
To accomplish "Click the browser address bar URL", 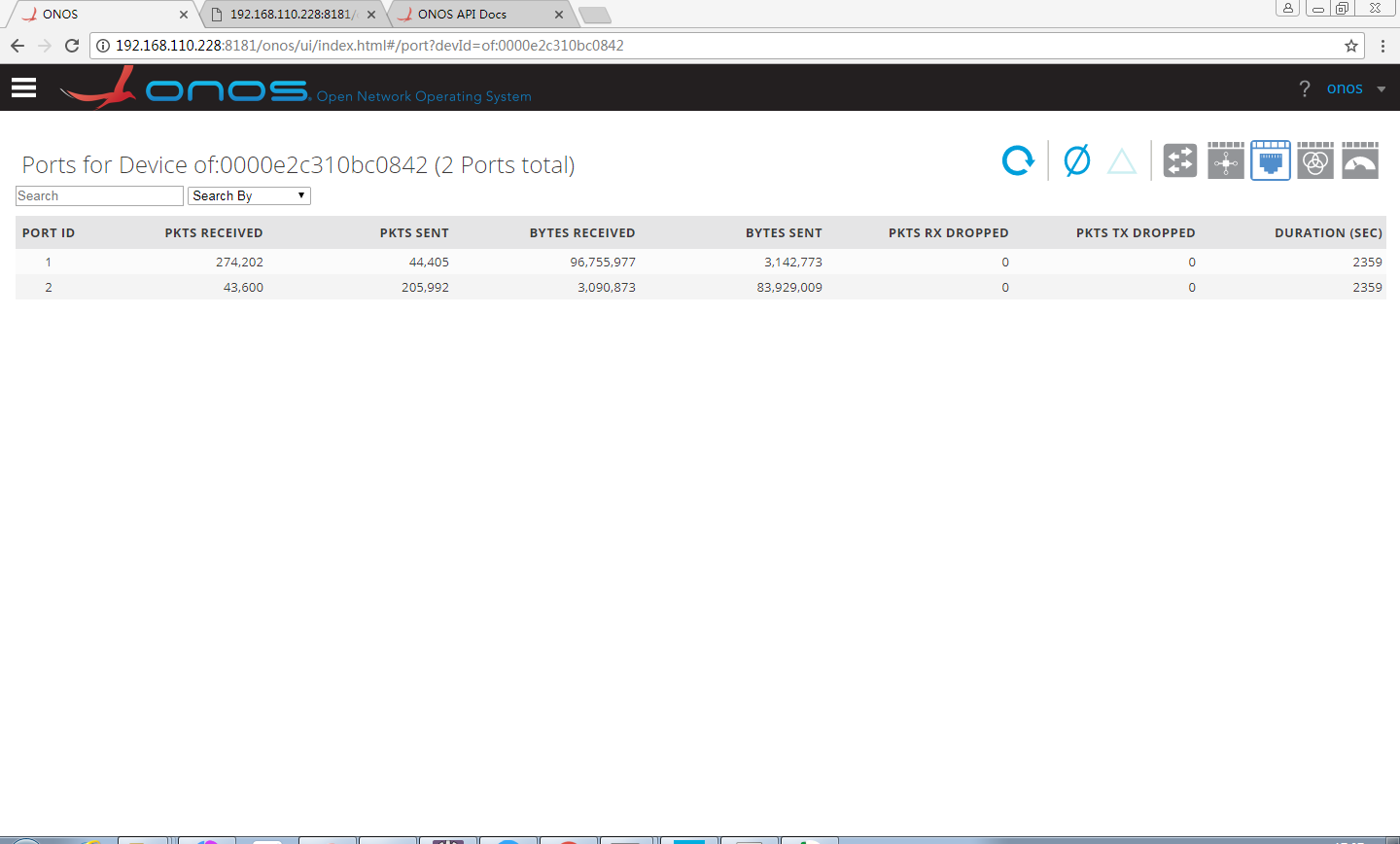I will [x=369, y=46].
